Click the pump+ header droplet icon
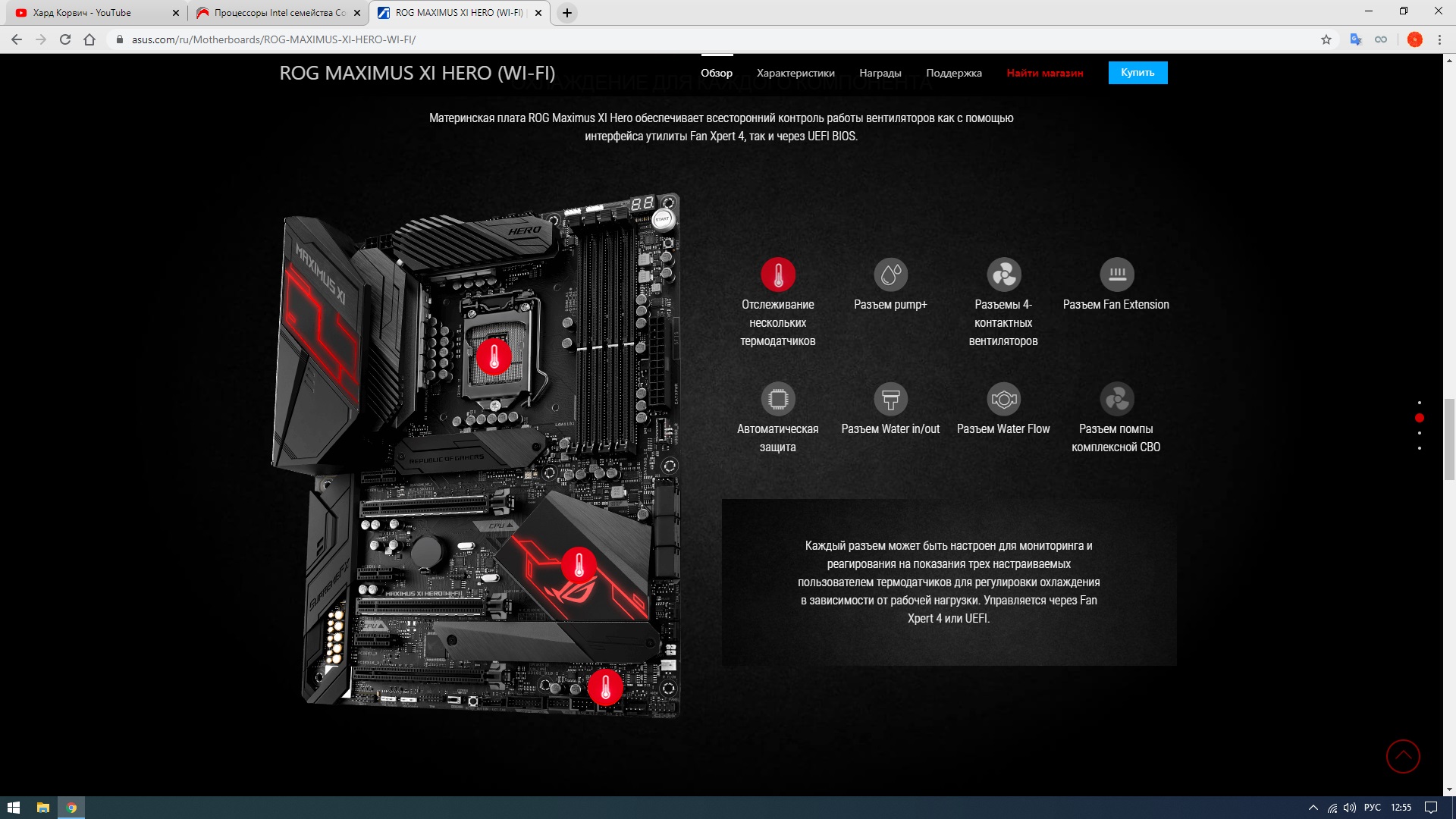Image resolution: width=1456 pixels, height=819 pixels. pos(890,275)
